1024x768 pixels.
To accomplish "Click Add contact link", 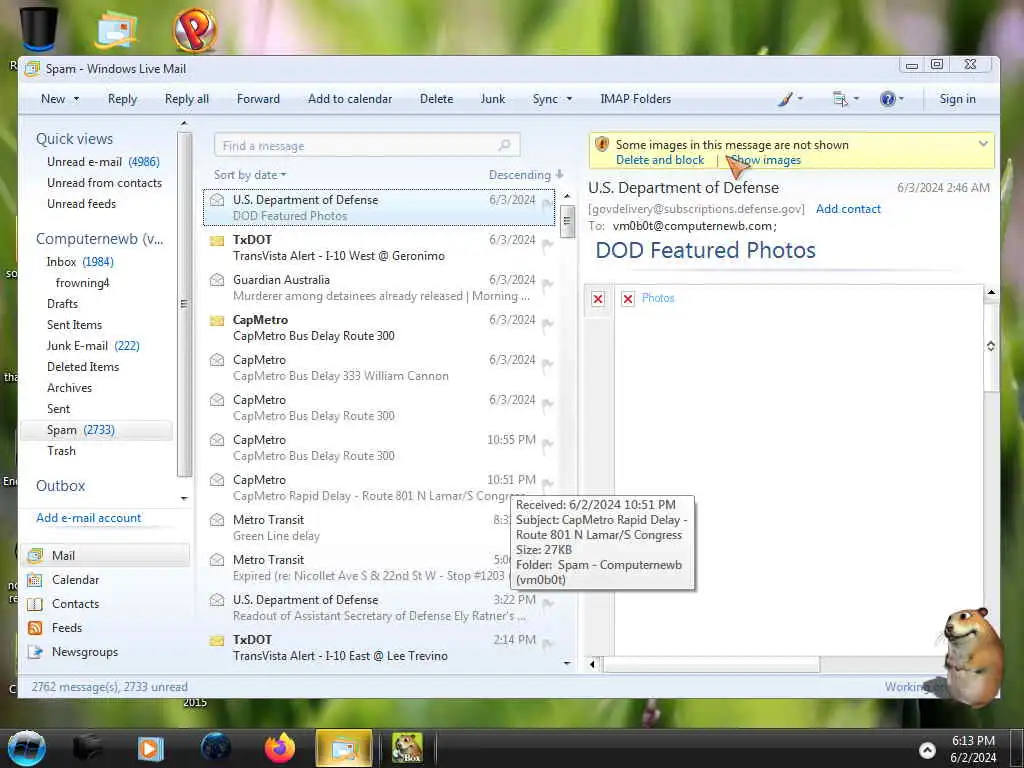I will click(848, 209).
